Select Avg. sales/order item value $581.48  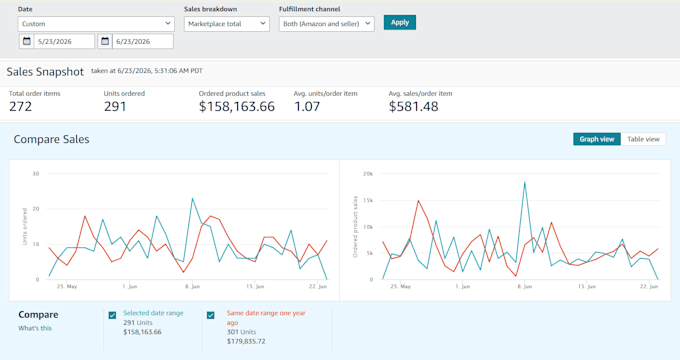(x=413, y=106)
